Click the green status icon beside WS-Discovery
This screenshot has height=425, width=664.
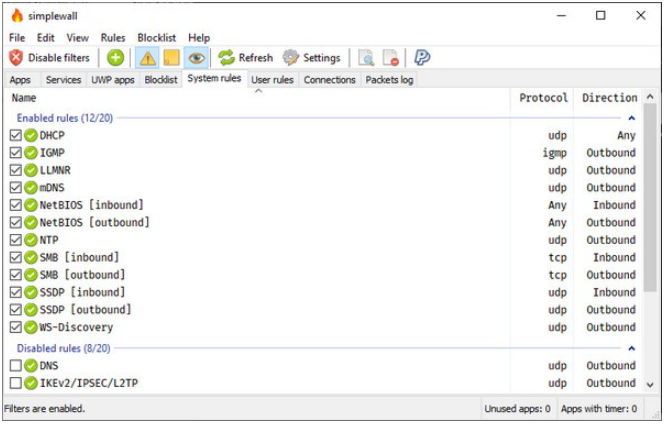pos(30,327)
